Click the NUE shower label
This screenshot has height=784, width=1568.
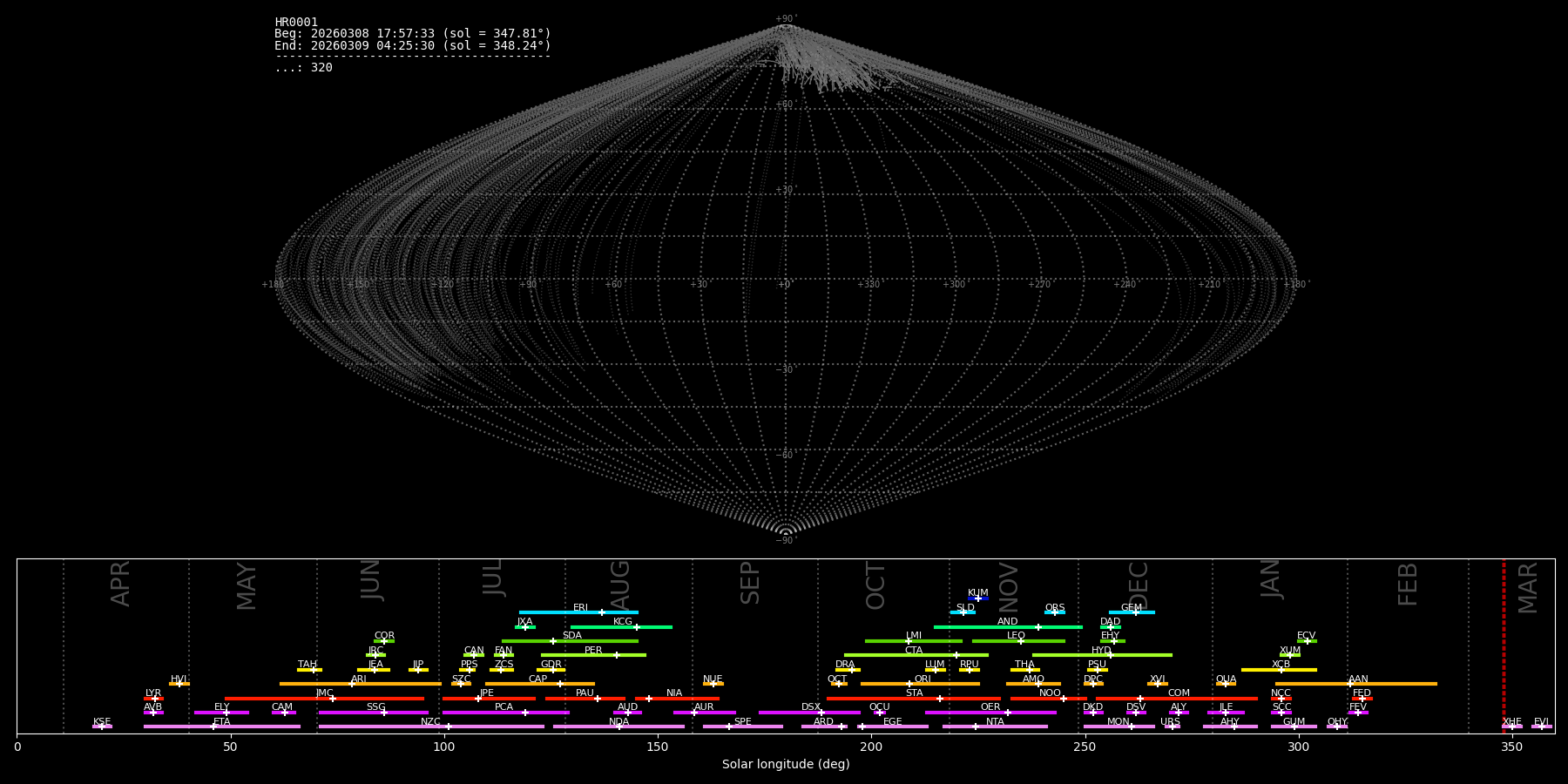[713, 679]
